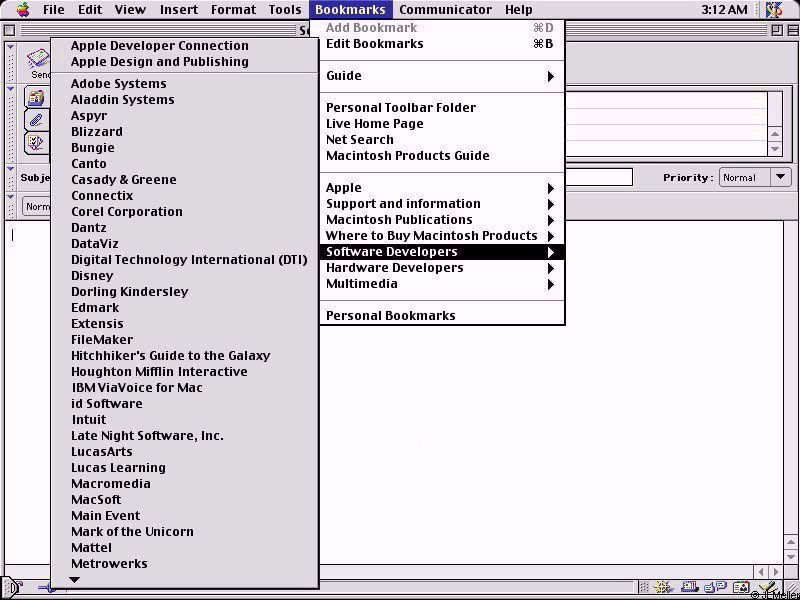Open the Disney bookmark
Viewport: 800px width, 600px height.
click(x=185, y=276)
